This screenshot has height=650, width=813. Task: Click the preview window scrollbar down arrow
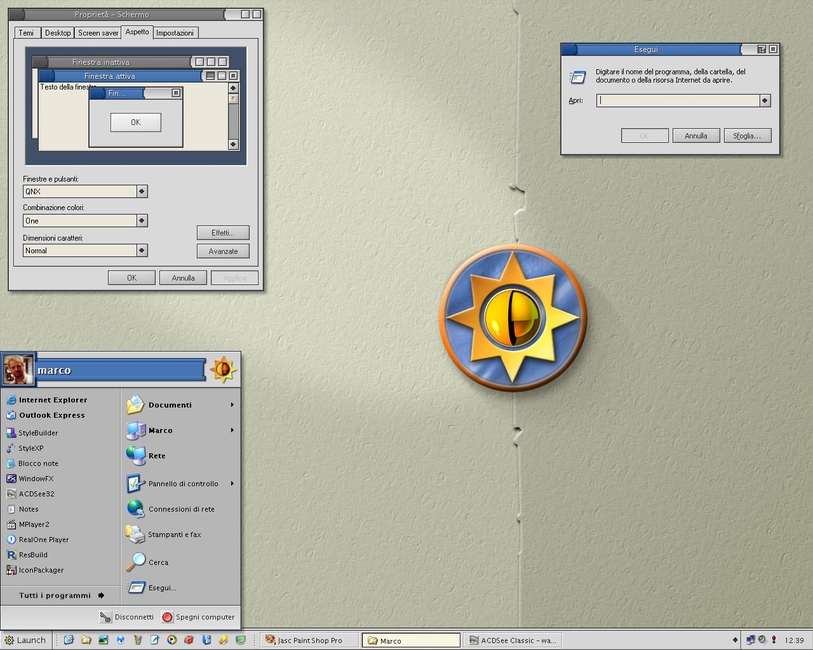tap(233, 144)
